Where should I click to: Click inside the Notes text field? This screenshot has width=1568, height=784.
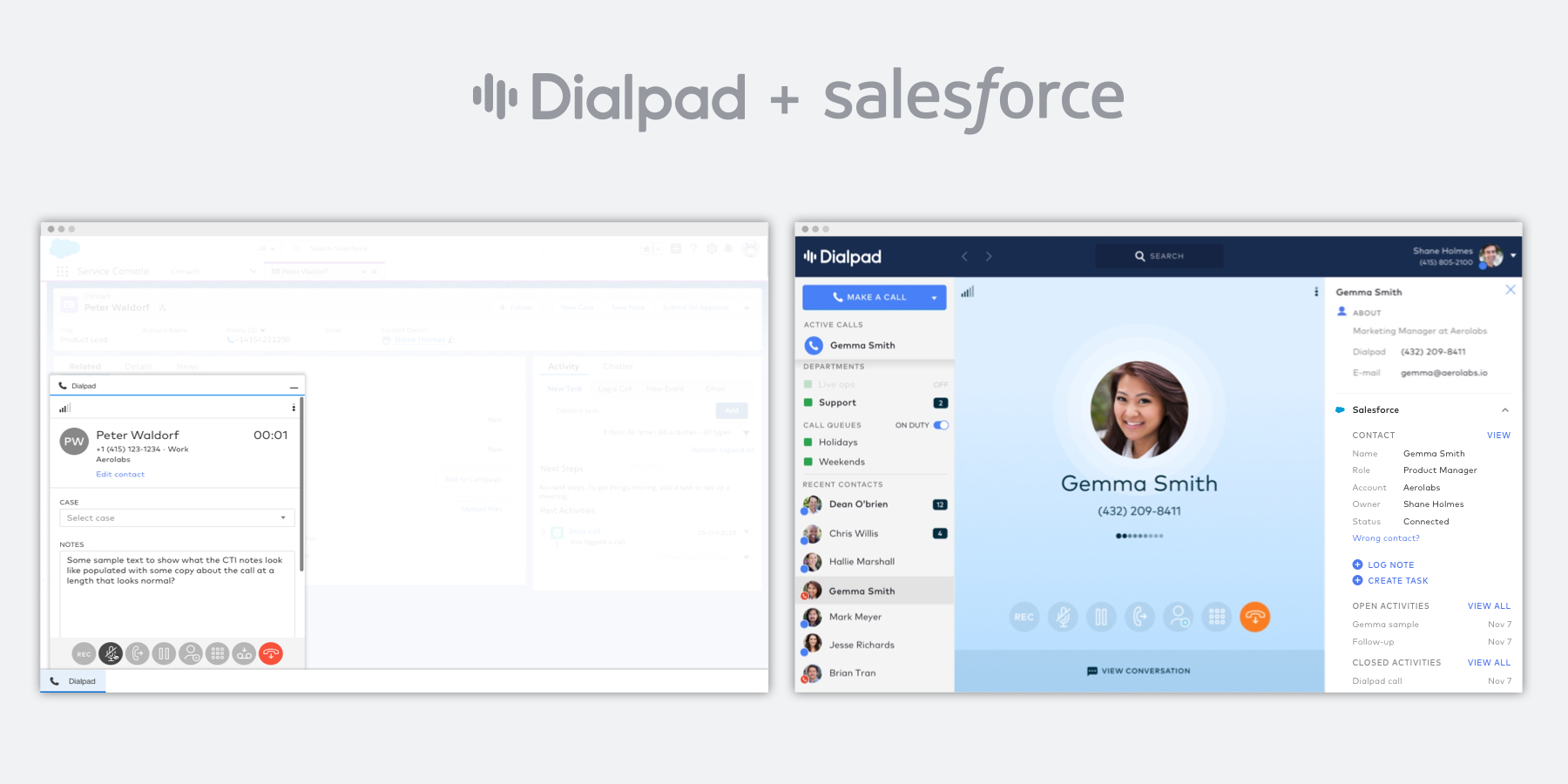pos(176,584)
